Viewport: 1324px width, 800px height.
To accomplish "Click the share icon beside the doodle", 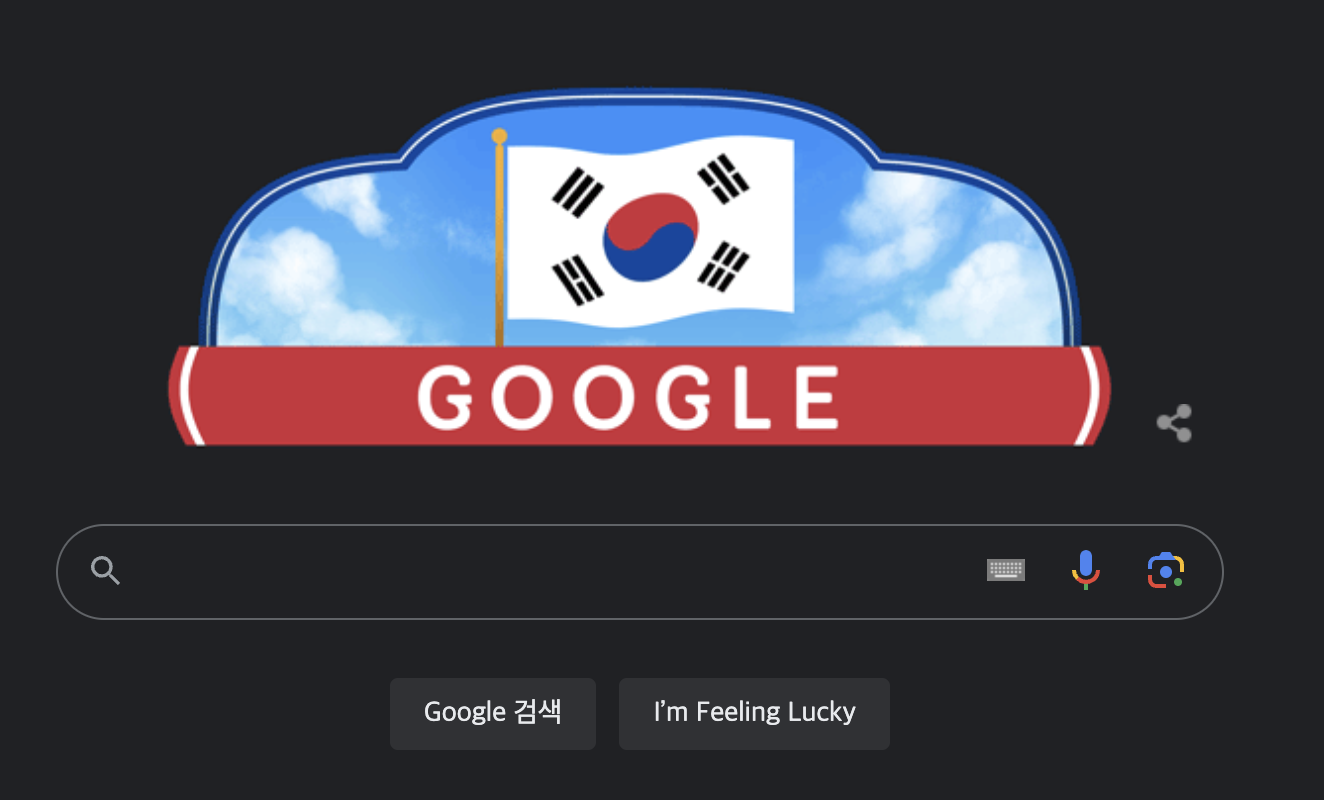I will point(1174,423).
